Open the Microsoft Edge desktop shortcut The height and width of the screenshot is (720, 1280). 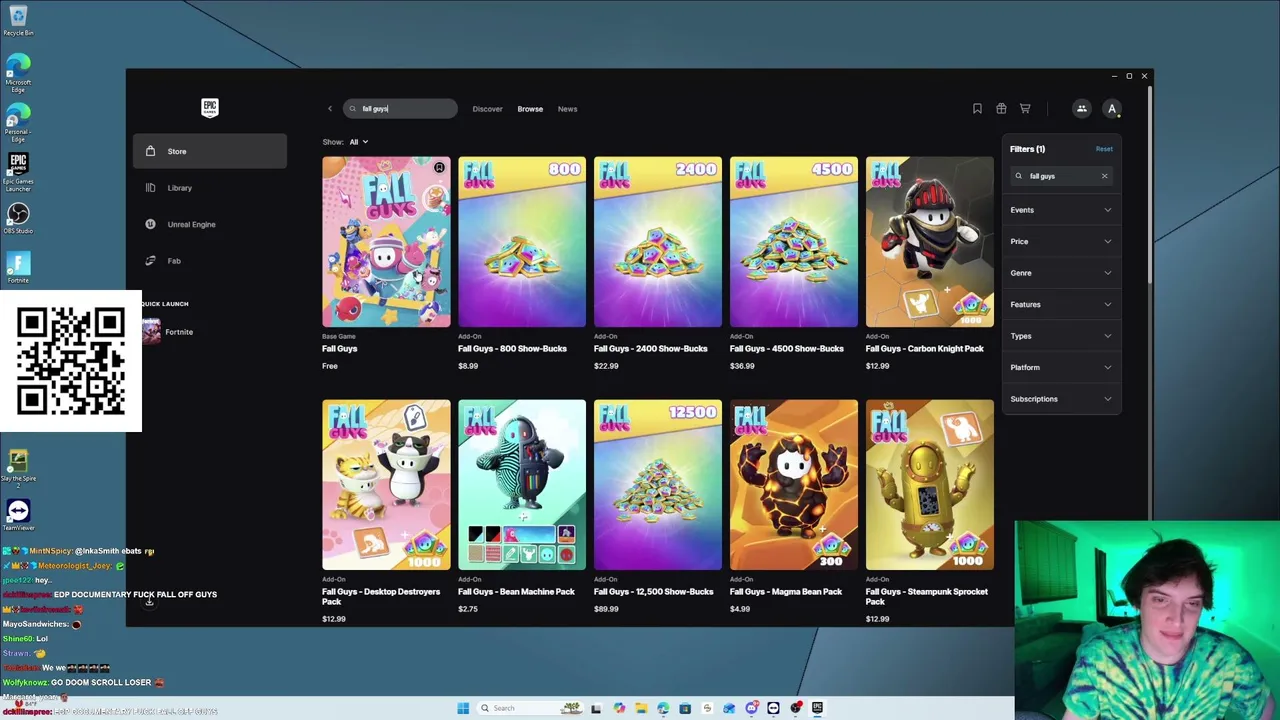[18, 74]
